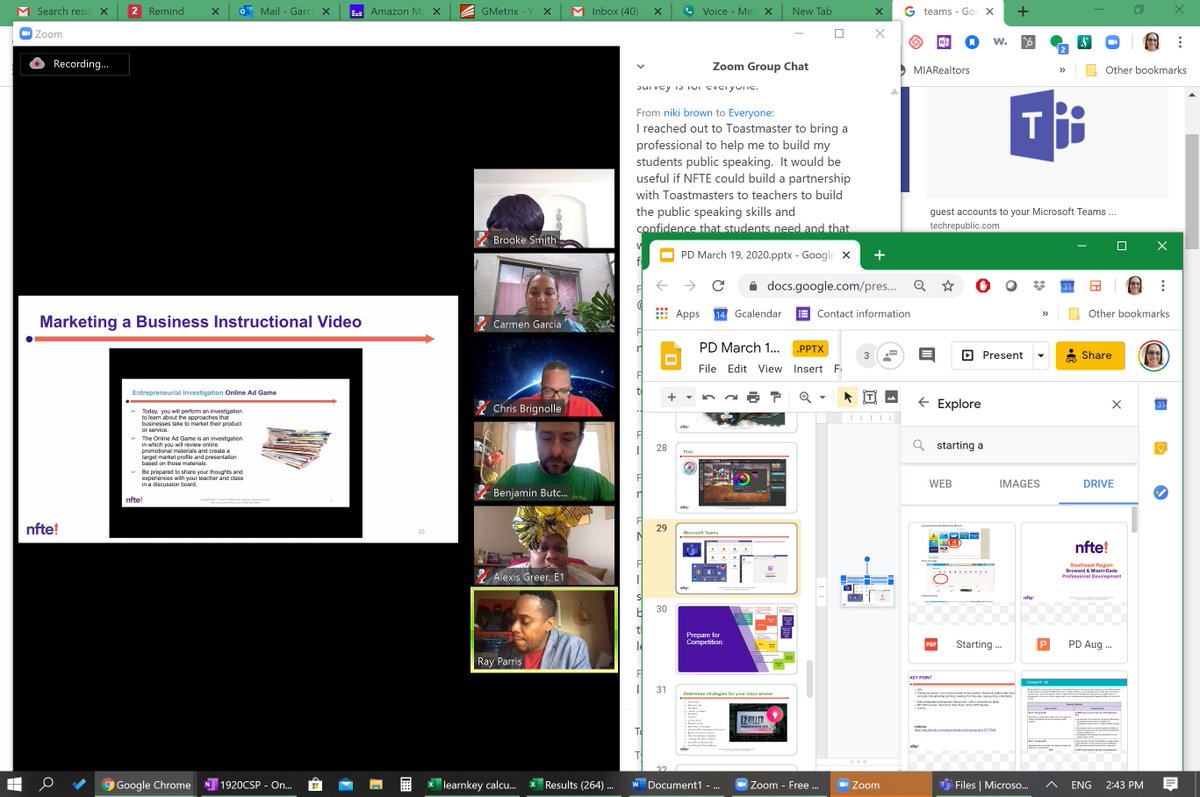Click the .PPTX file format badge

(810, 348)
